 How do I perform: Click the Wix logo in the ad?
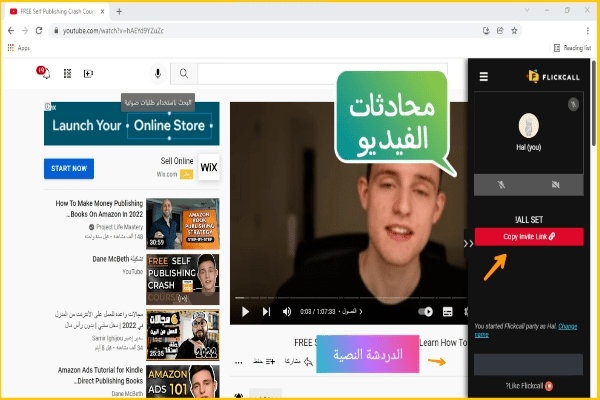209,167
